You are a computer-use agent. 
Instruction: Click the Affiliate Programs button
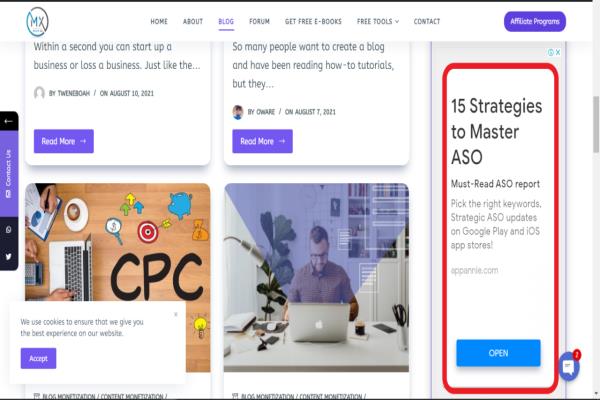click(535, 21)
